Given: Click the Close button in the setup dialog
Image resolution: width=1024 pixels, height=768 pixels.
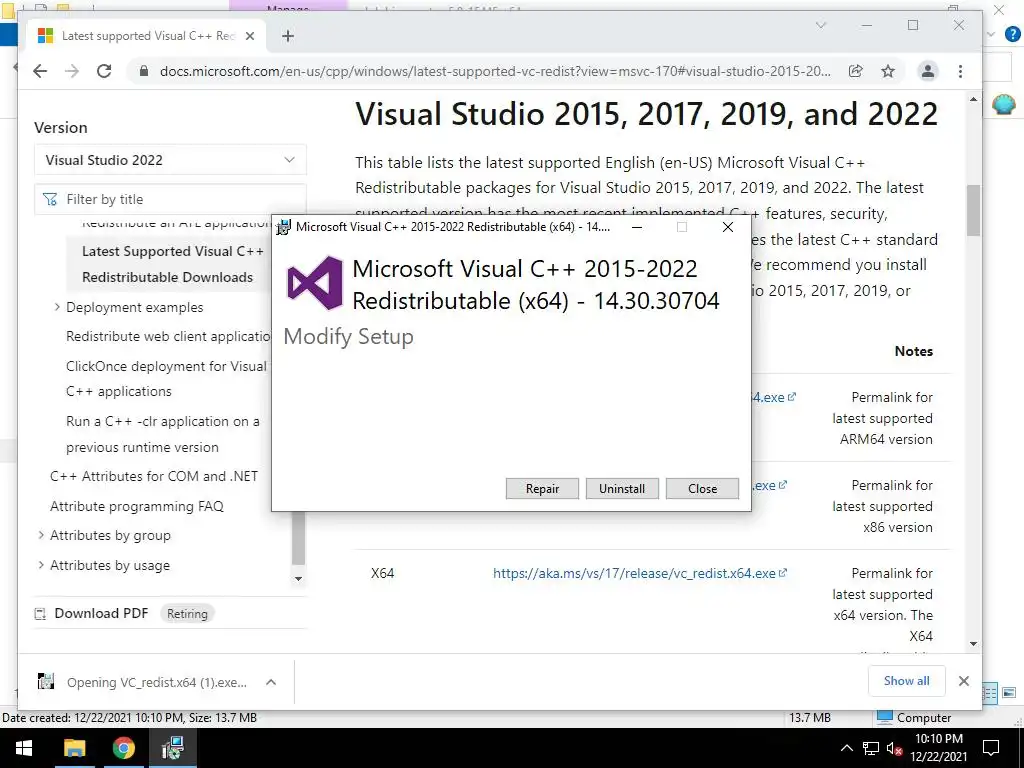Looking at the screenshot, I should click(x=702, y=488).
